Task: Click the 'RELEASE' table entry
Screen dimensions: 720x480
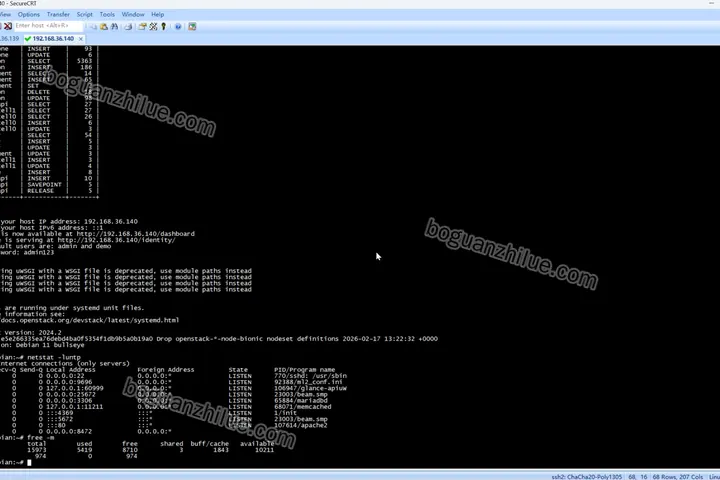Action: point(40,191)
